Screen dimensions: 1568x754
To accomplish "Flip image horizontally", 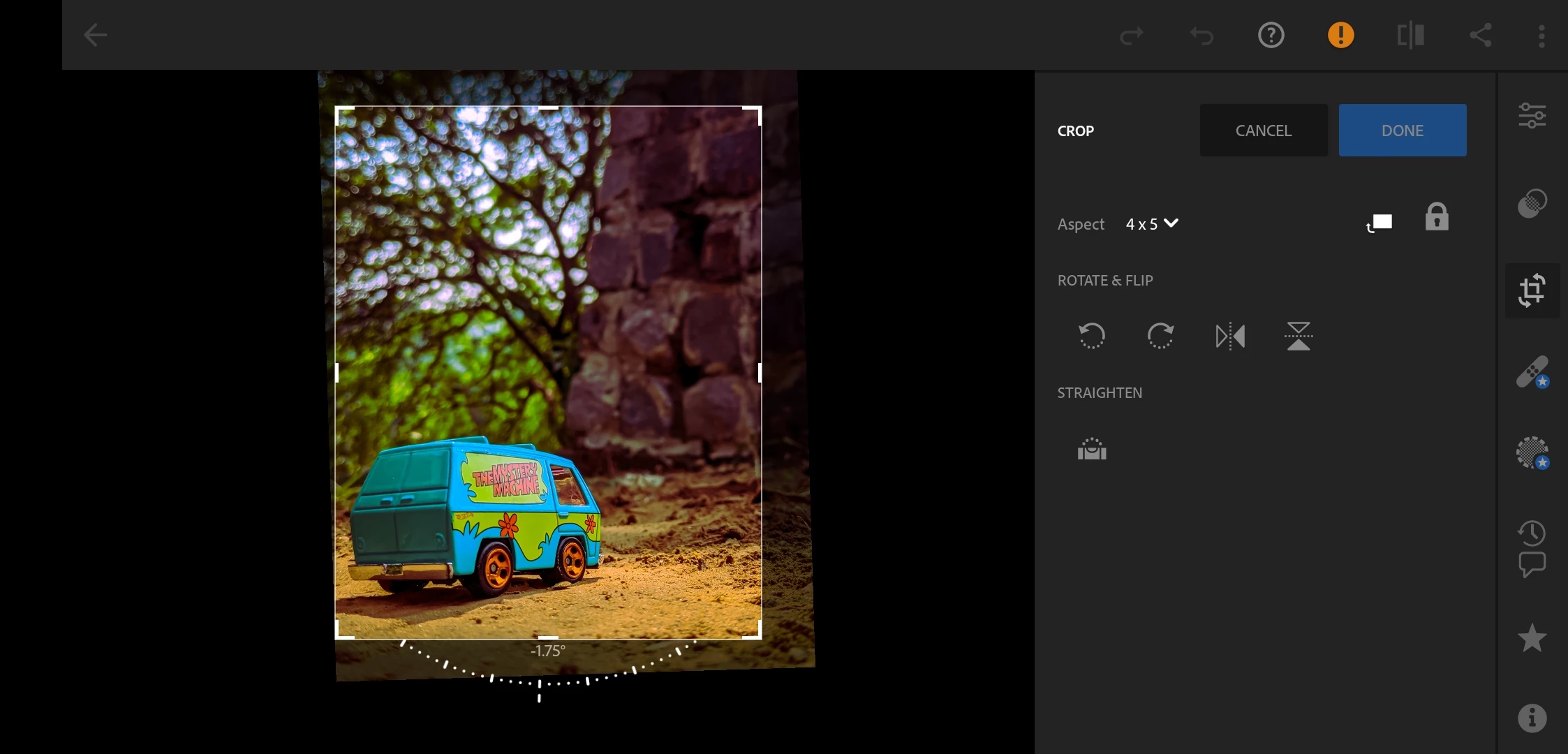I will pos(1230,336).
